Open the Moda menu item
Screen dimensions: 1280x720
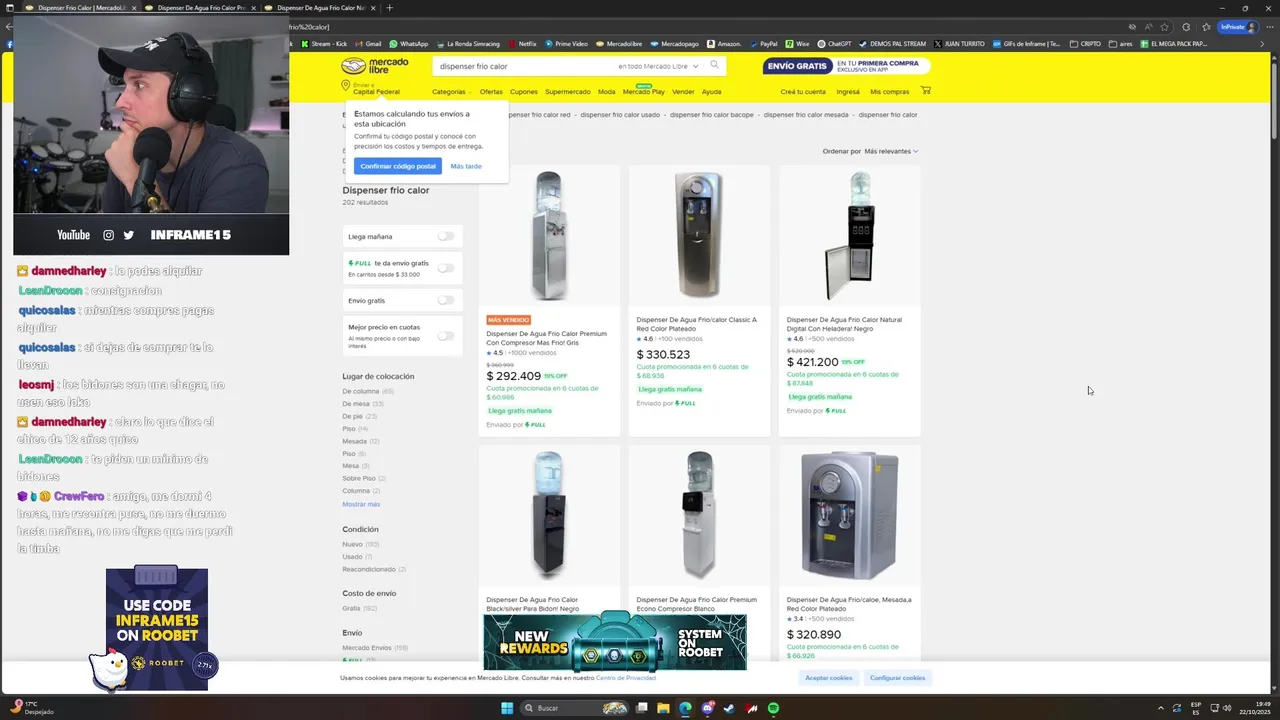607,92
